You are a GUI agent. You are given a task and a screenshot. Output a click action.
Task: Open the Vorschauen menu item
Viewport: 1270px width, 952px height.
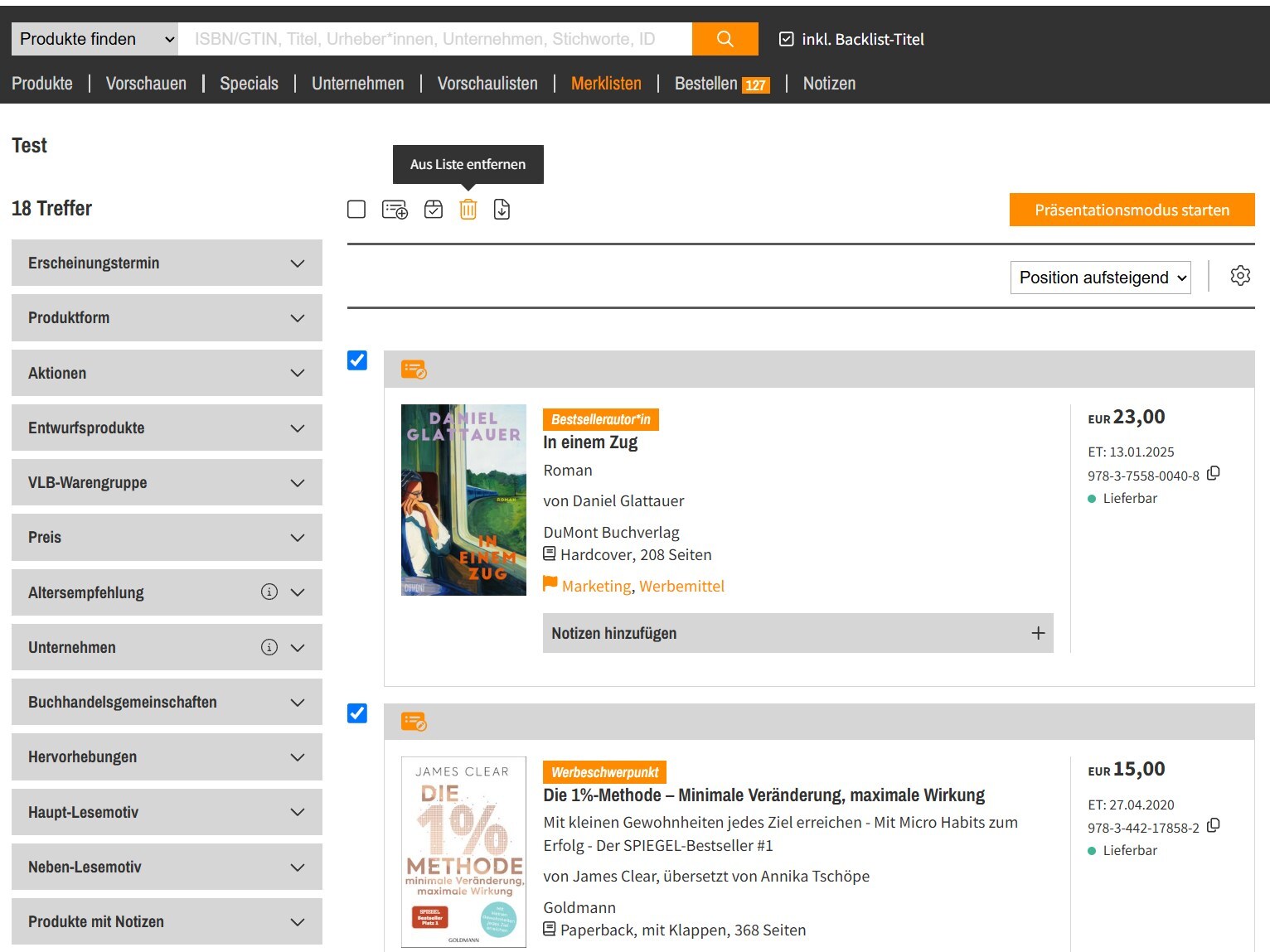tap(146, 84)
